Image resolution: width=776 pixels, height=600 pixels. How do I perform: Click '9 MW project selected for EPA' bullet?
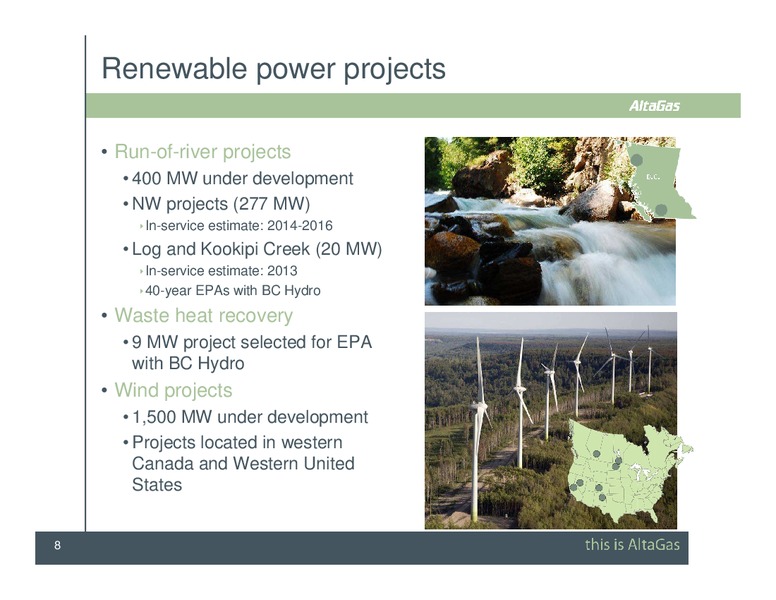click(x=252, y=352)
